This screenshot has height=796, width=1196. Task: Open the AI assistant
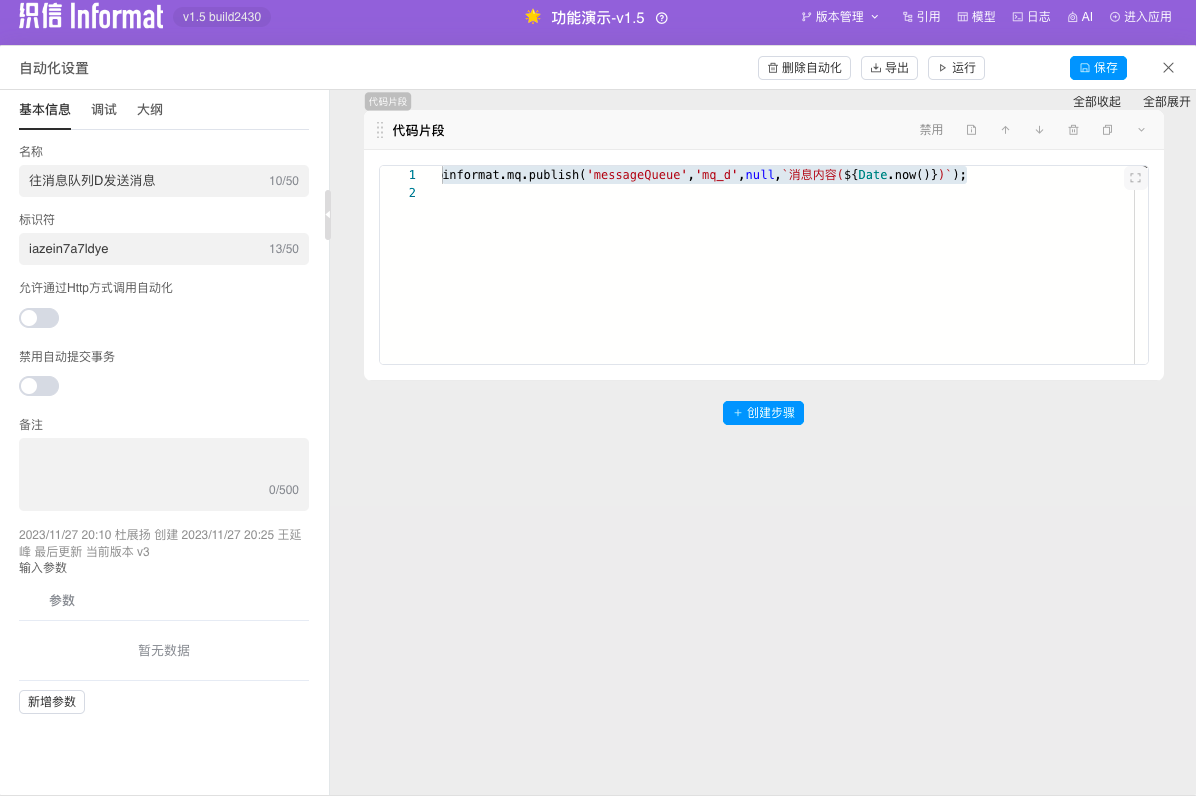pyautogui.click(x=1079, y=16)
